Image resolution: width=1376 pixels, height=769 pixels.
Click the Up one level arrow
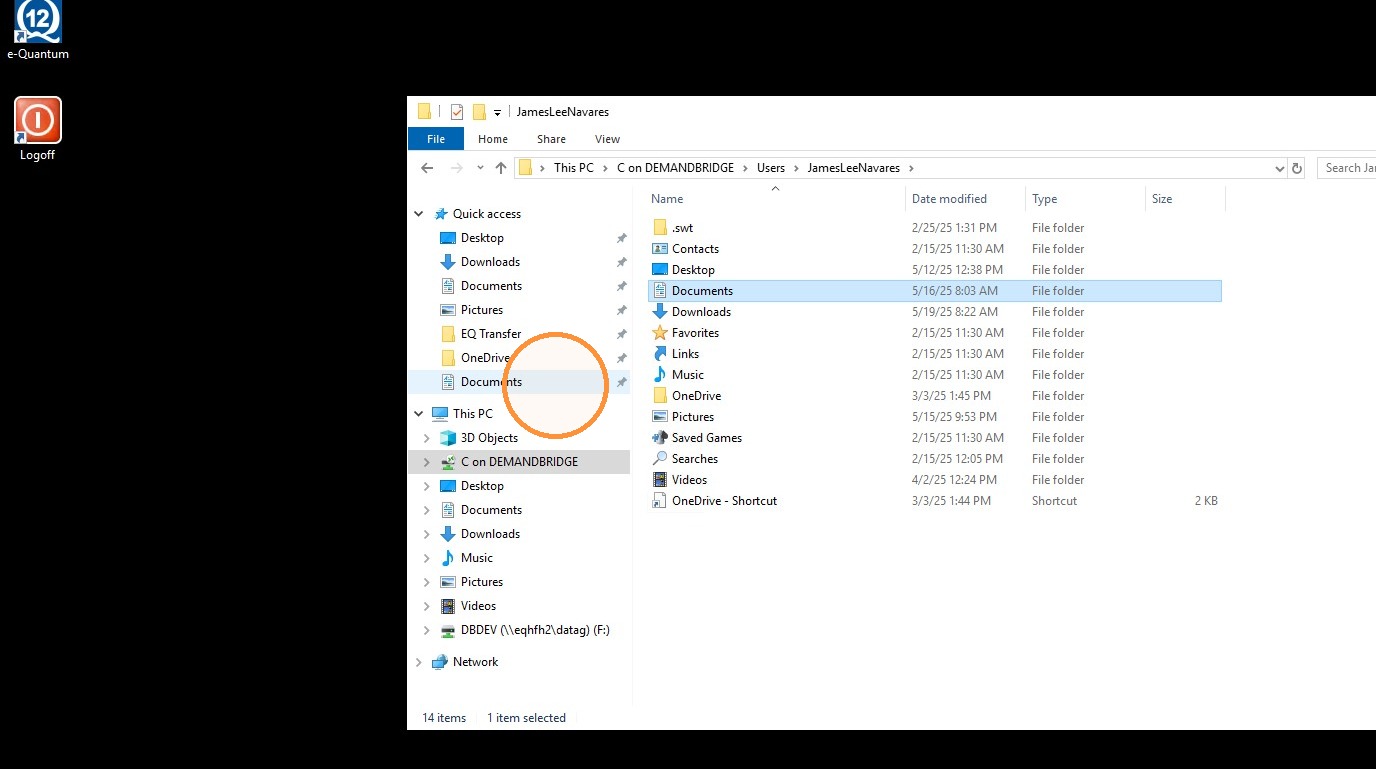coord(501,168)
